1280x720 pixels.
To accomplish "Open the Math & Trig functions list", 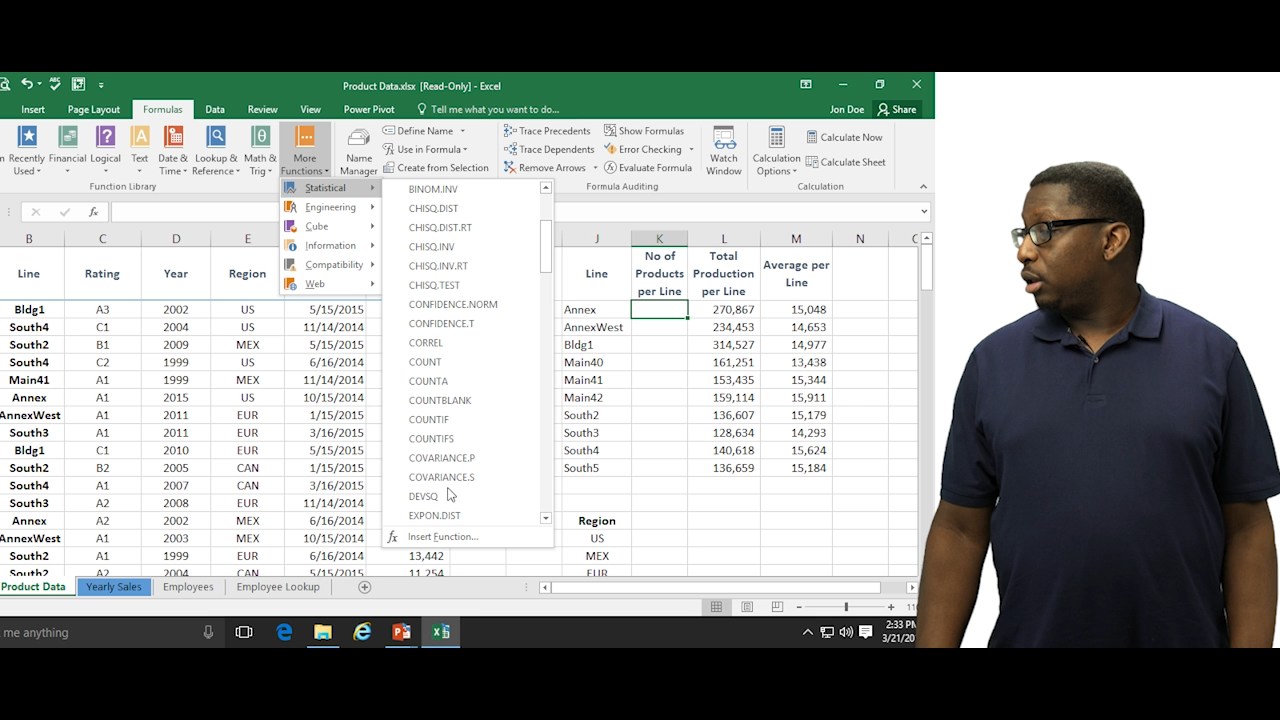I will pyautogui.click(x=260, y=150).
